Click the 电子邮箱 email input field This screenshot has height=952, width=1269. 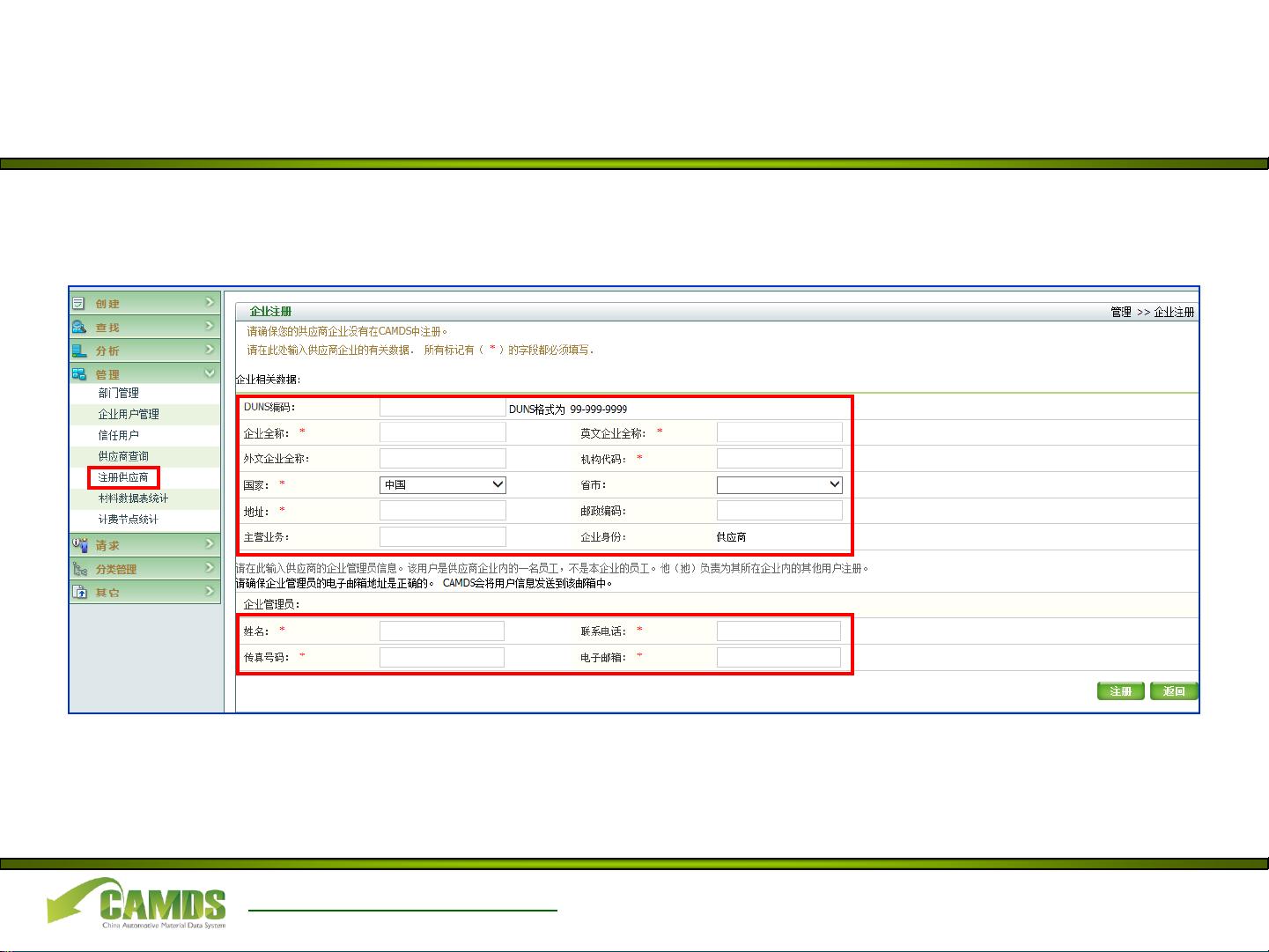(778, 657)
